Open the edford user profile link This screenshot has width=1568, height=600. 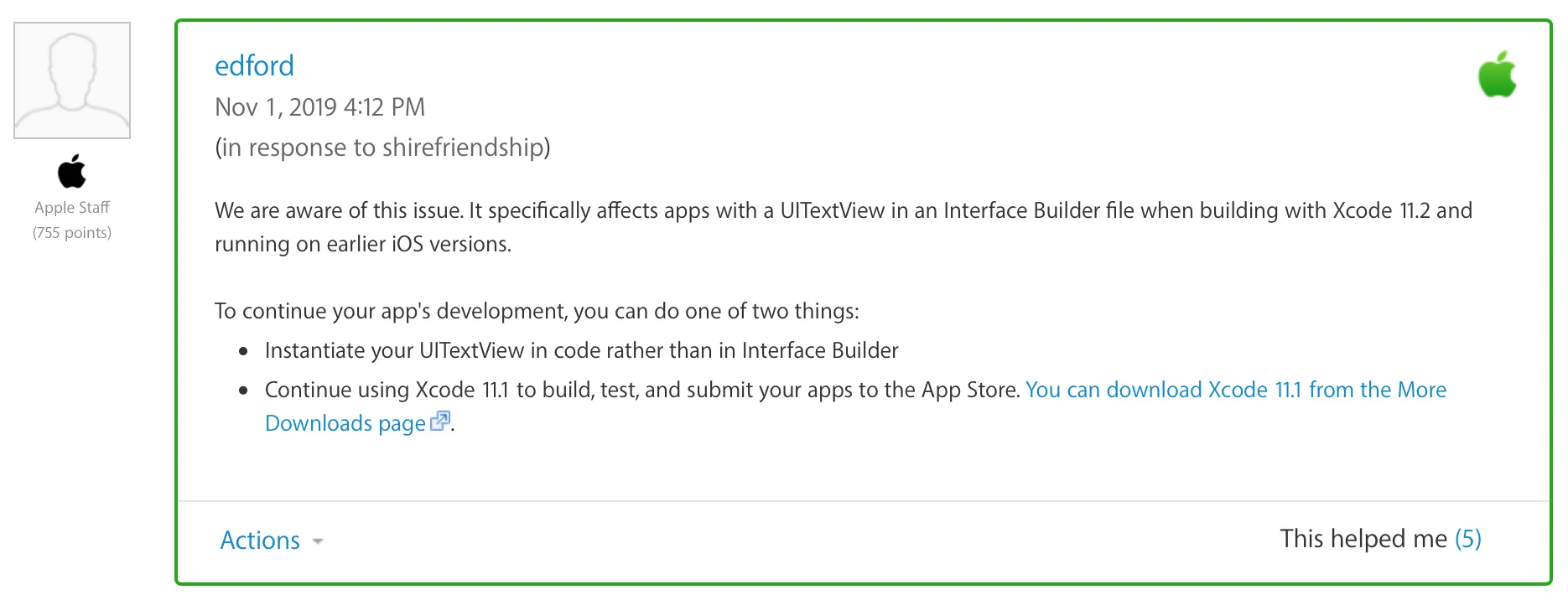[x=254, y=66]
